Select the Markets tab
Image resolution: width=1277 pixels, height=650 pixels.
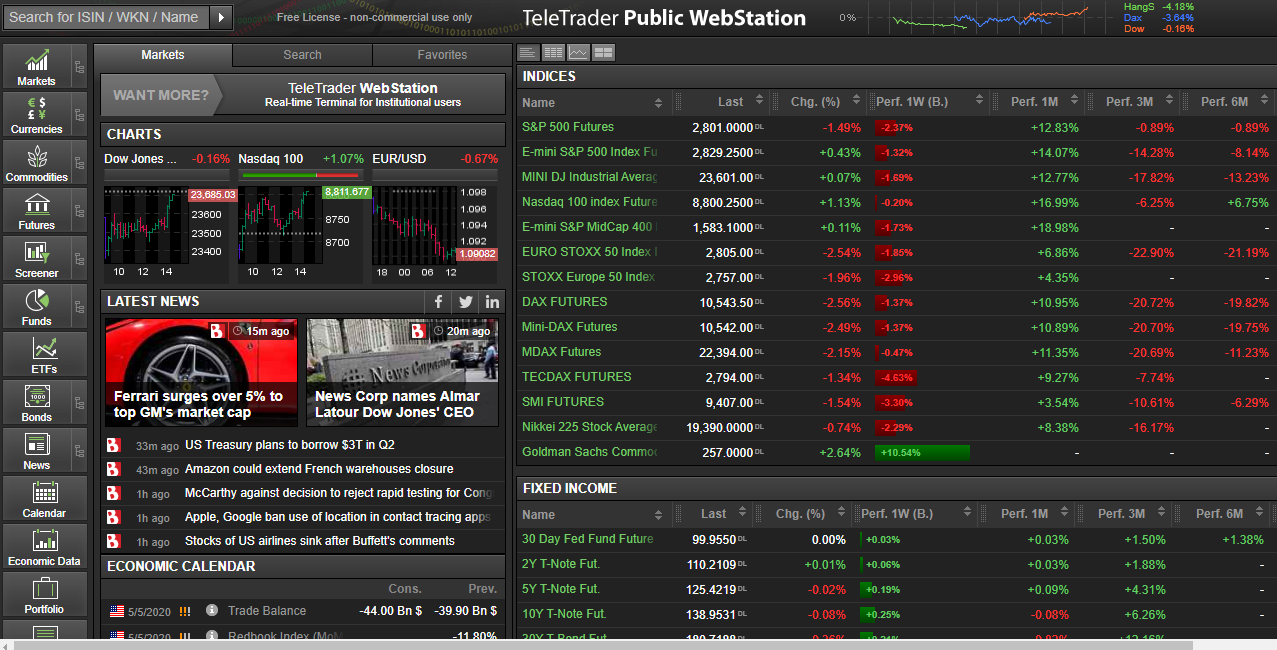tap(163, 55)
